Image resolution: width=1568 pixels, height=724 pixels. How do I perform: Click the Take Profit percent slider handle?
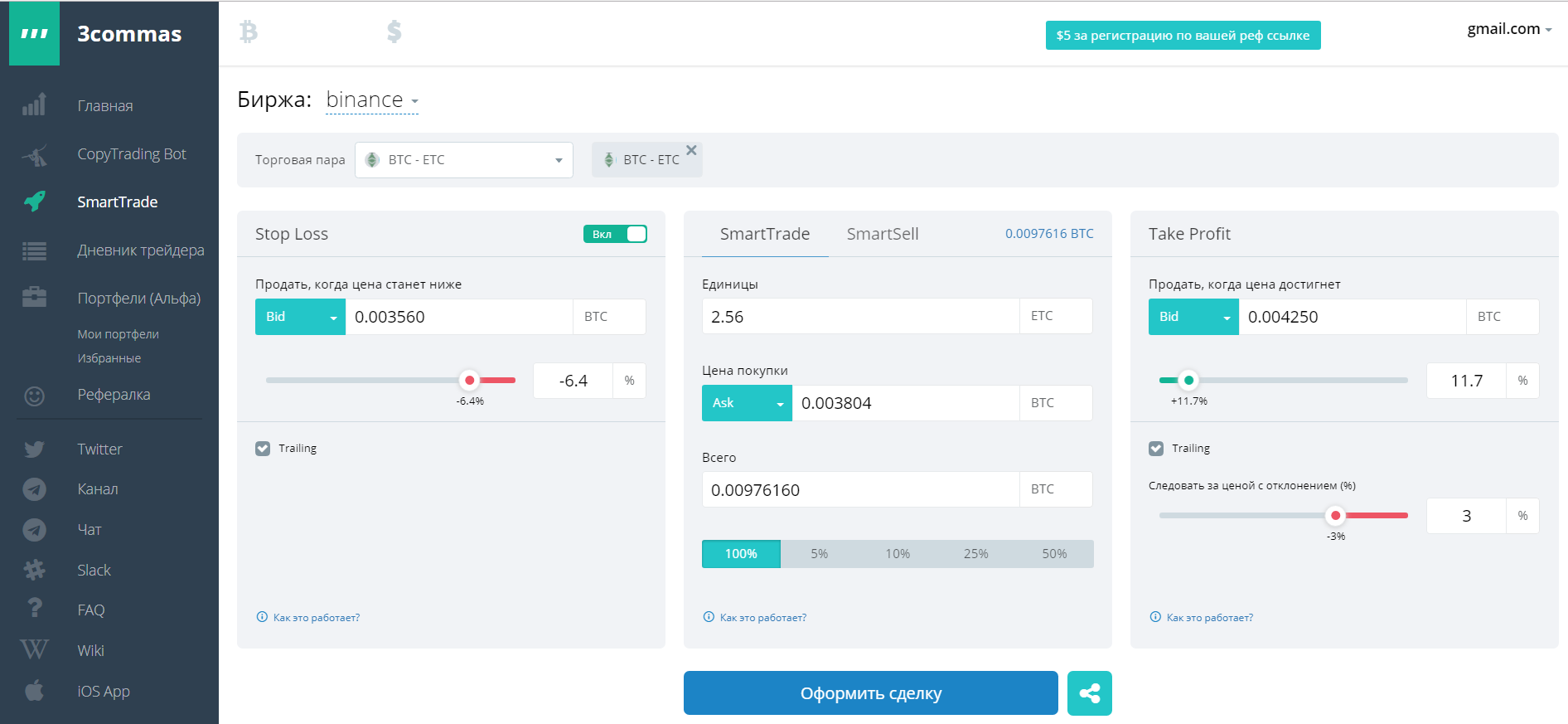point(1189,380)
